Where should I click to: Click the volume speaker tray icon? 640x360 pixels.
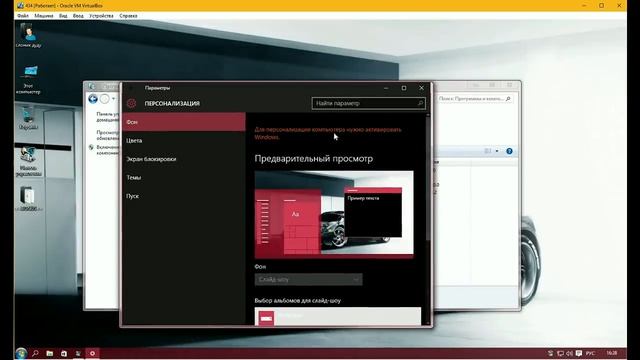tap(569, 353)
